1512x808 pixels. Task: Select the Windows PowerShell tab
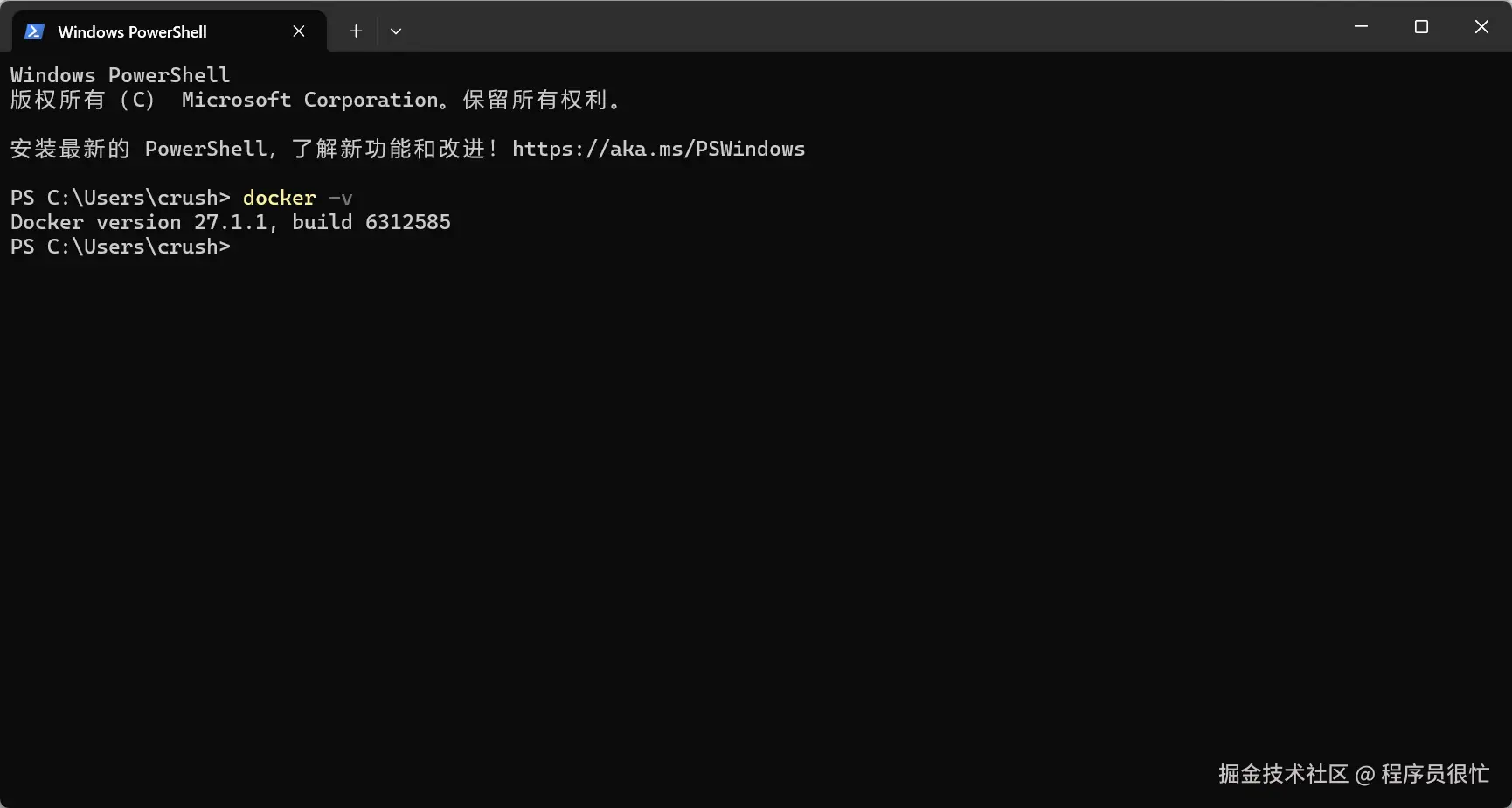[x=132, y=31]
